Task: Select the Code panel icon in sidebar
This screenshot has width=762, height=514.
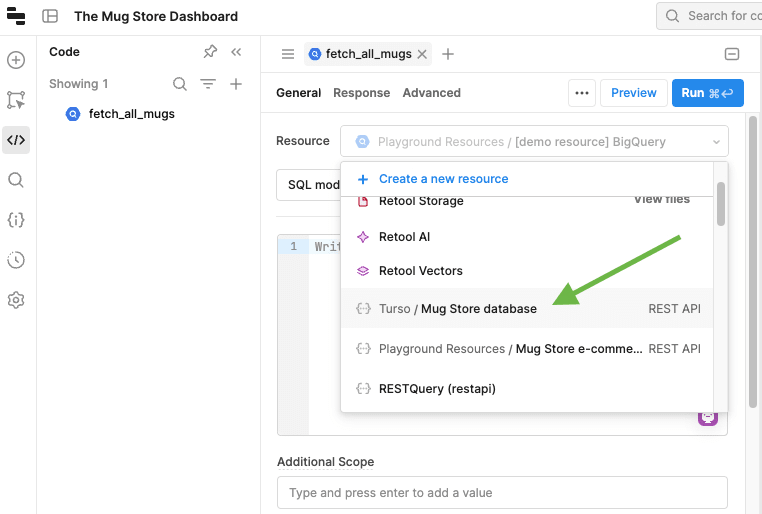Action: pos(16,140)
